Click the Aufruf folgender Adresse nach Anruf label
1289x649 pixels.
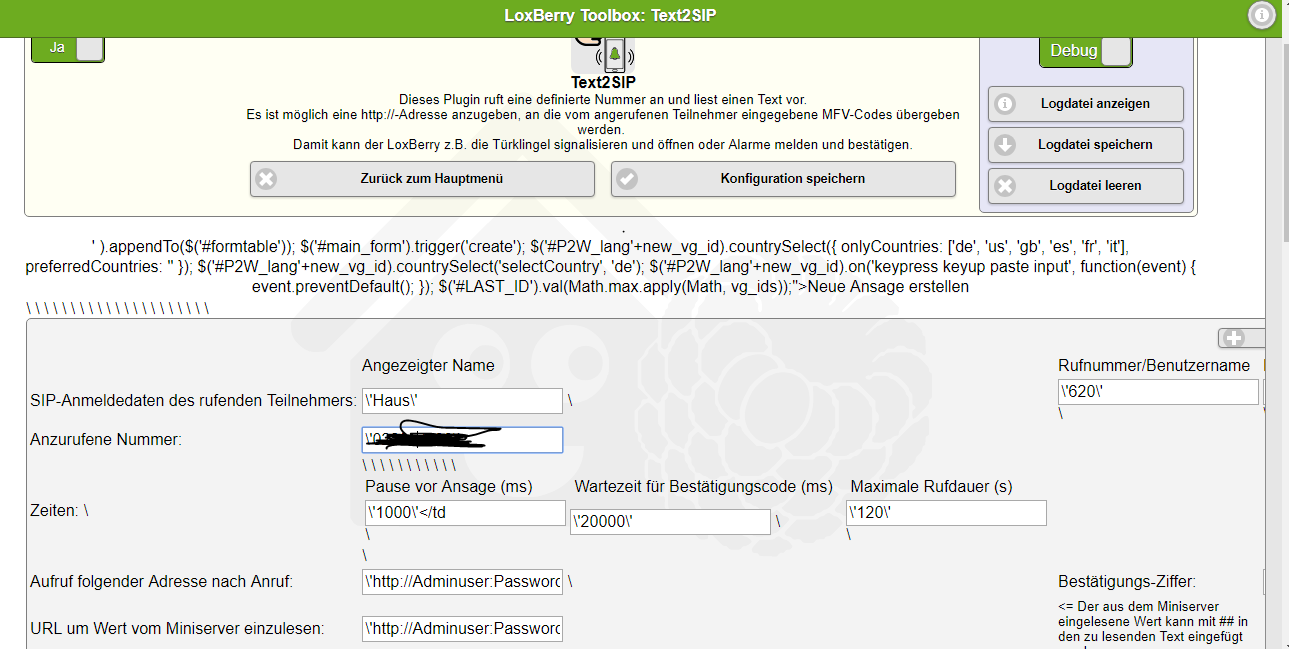click(x=162, y=582)
